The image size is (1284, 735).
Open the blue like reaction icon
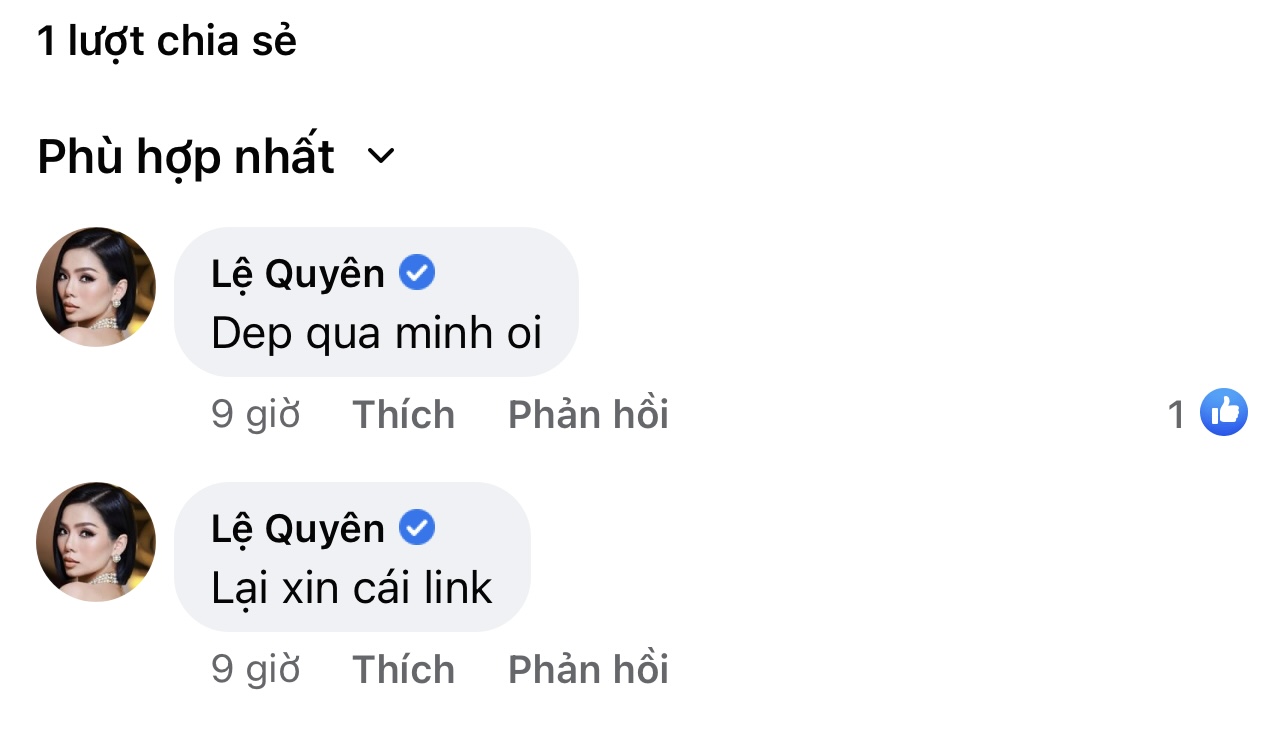tap(1224, 412)
